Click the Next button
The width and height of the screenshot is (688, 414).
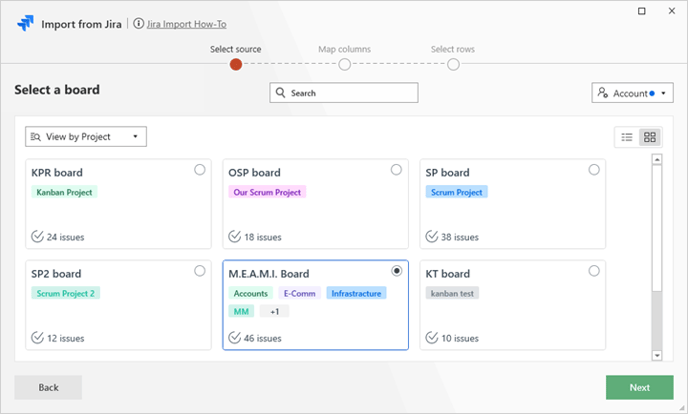pyautogui.click(x=640, y=387)
